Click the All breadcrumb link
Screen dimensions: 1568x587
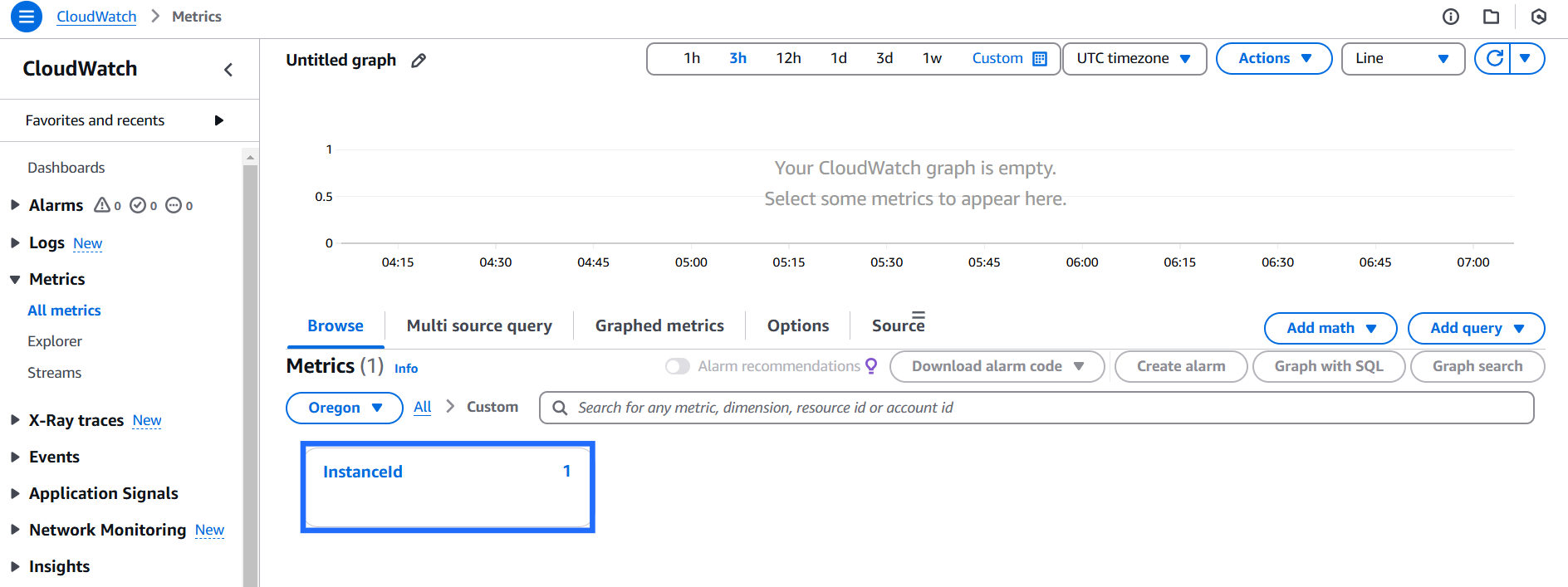422,407
